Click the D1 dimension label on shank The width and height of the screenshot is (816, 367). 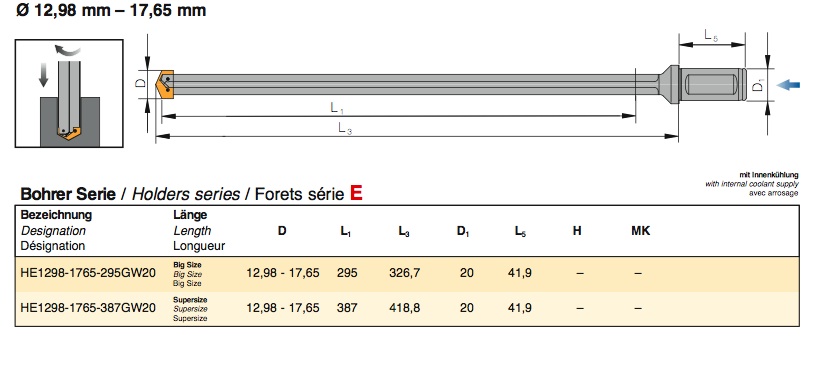click(x=759, y=84)
